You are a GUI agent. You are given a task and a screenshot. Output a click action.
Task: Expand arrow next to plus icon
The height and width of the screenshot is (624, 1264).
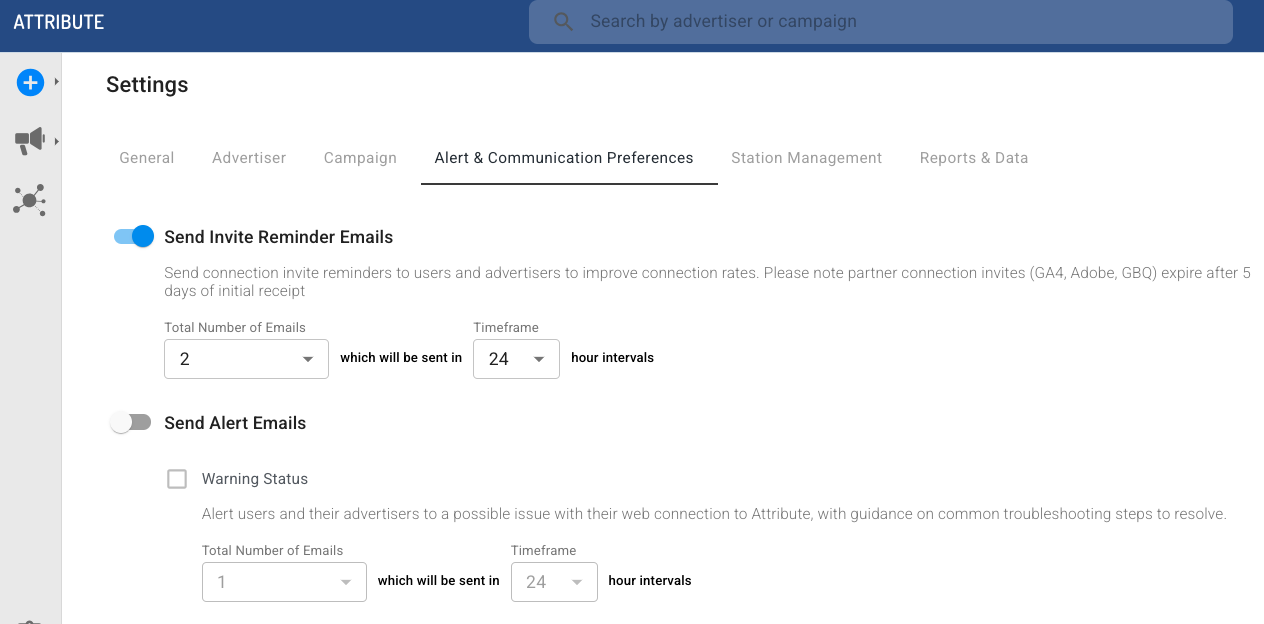tap(57, 82)
